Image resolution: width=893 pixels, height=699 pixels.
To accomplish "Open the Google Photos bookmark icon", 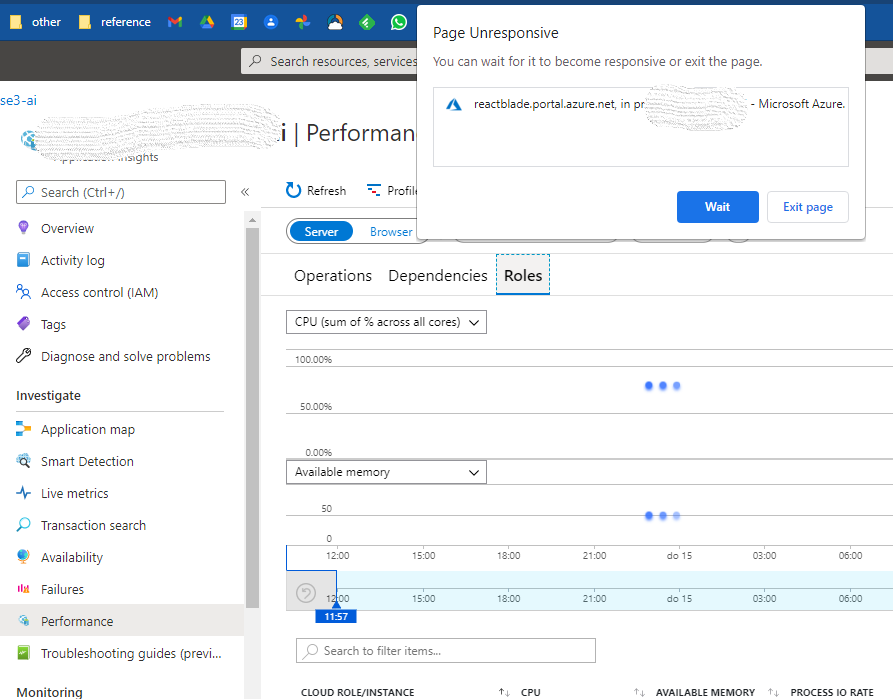I will pyautogui.click(x=303, y=22).
